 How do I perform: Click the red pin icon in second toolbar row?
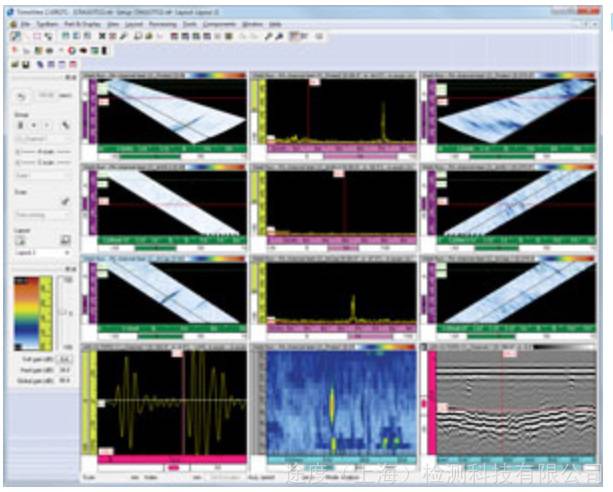[14, 50]
